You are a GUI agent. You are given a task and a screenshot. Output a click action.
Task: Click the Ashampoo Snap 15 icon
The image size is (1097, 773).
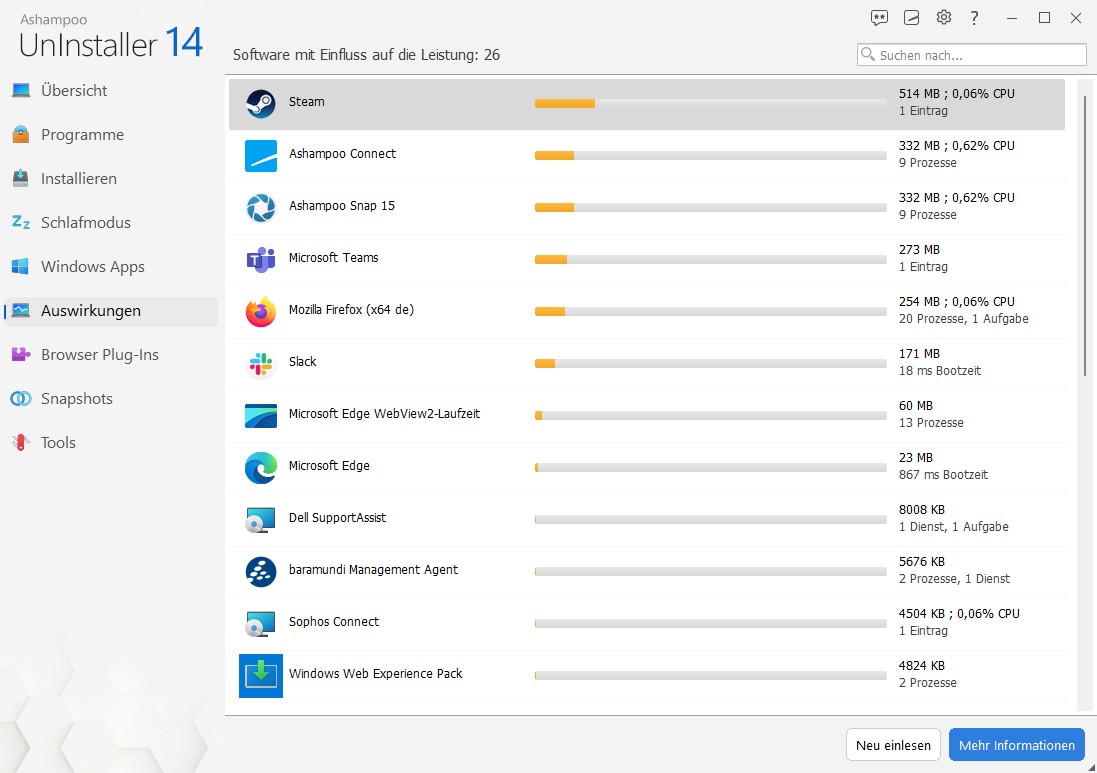pos(261,208)
